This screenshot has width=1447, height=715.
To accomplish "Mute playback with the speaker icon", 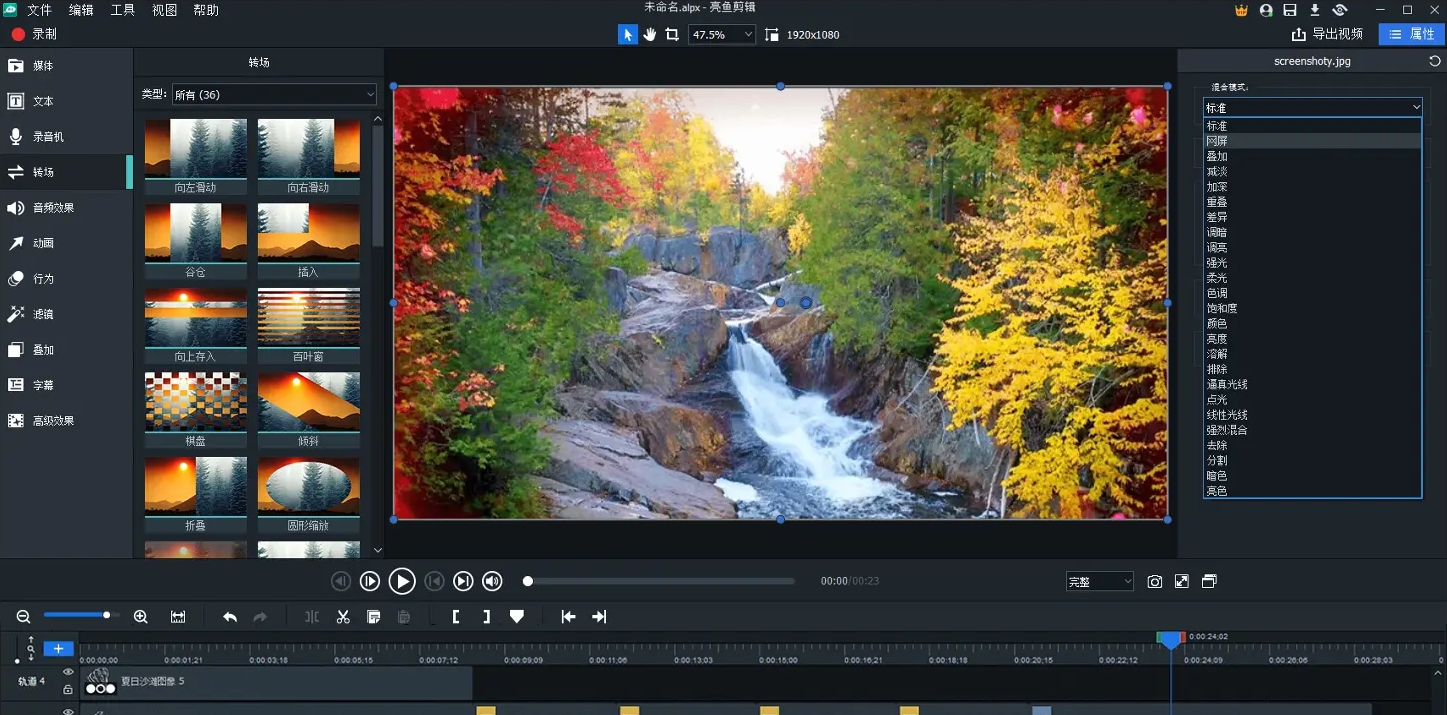I will 491,580.
